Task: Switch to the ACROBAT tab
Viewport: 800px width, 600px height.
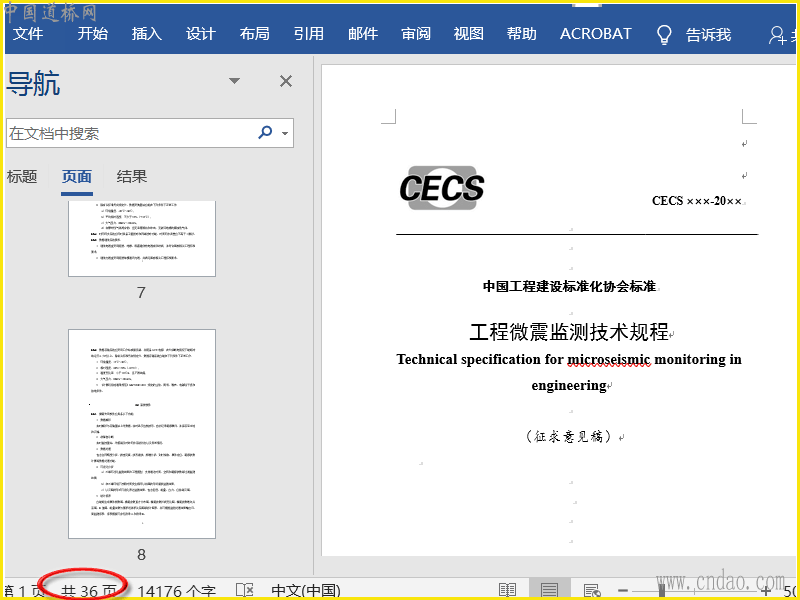Action: (x=595, y=34)
